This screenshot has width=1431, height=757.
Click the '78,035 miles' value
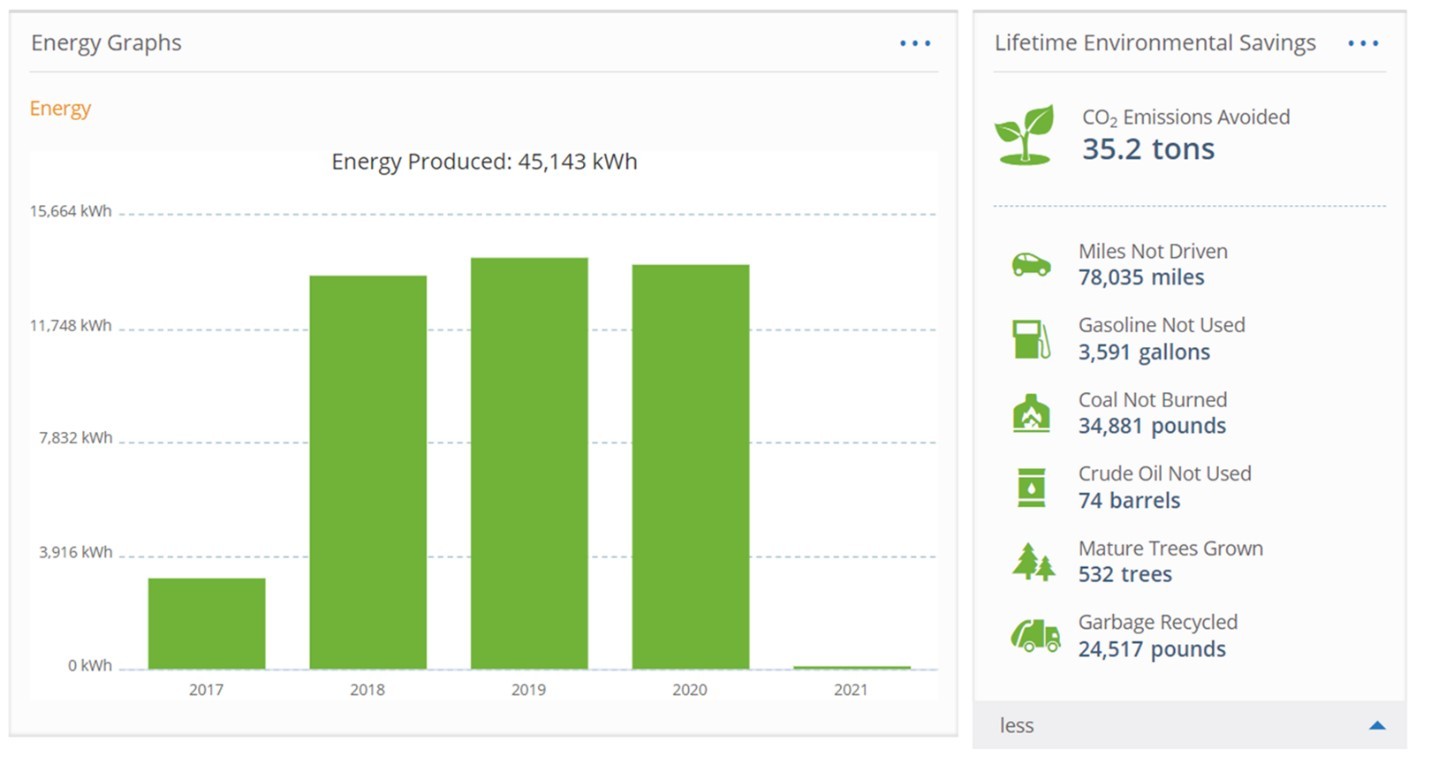pyautogui.click(x=1141, y=277)
